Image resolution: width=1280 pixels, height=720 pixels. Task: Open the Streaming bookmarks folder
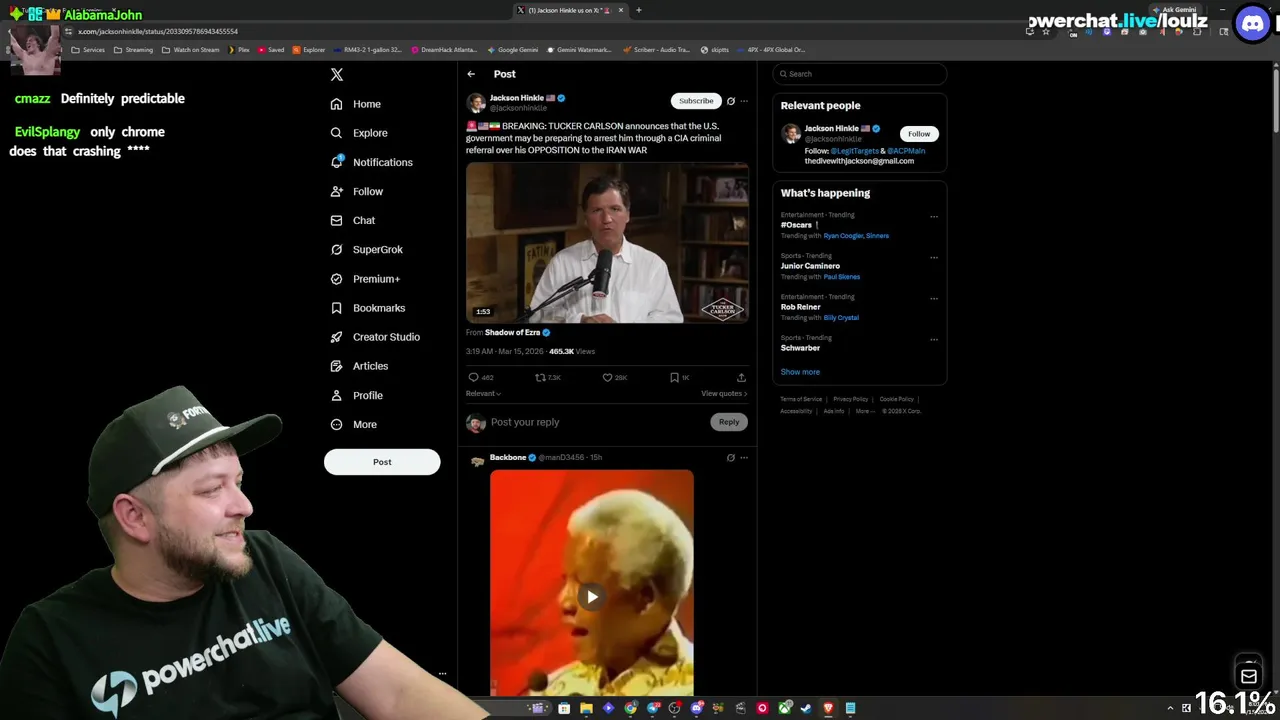click(133, 50)
